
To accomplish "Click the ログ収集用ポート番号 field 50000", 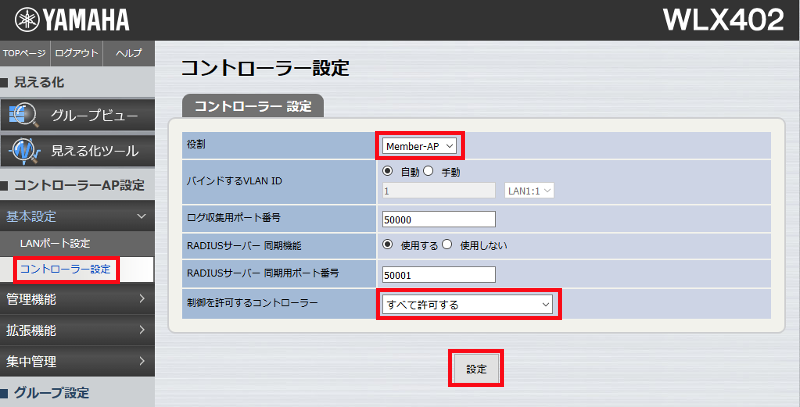I will (438, 219).
